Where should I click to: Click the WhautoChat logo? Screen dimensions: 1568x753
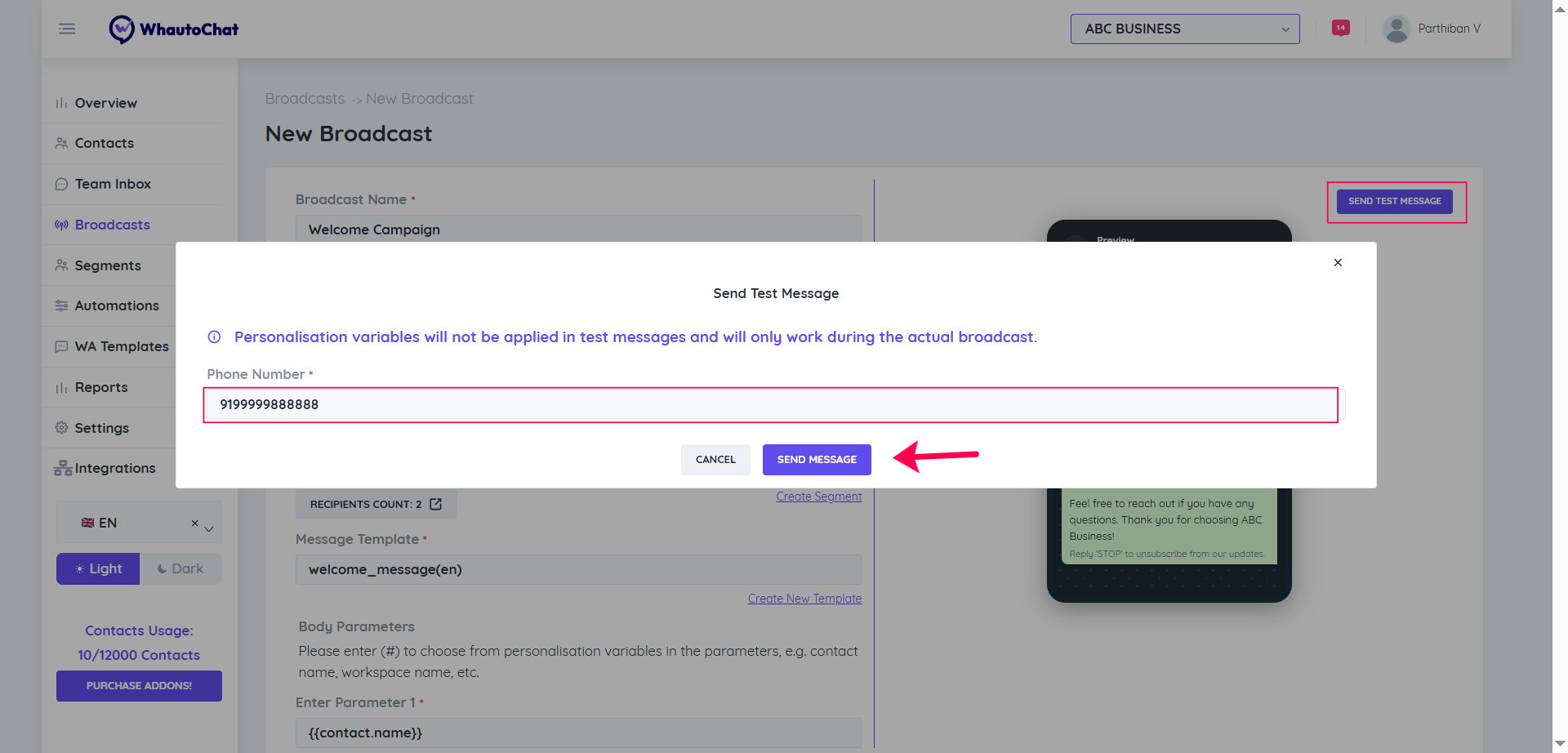tap(174, 29)
